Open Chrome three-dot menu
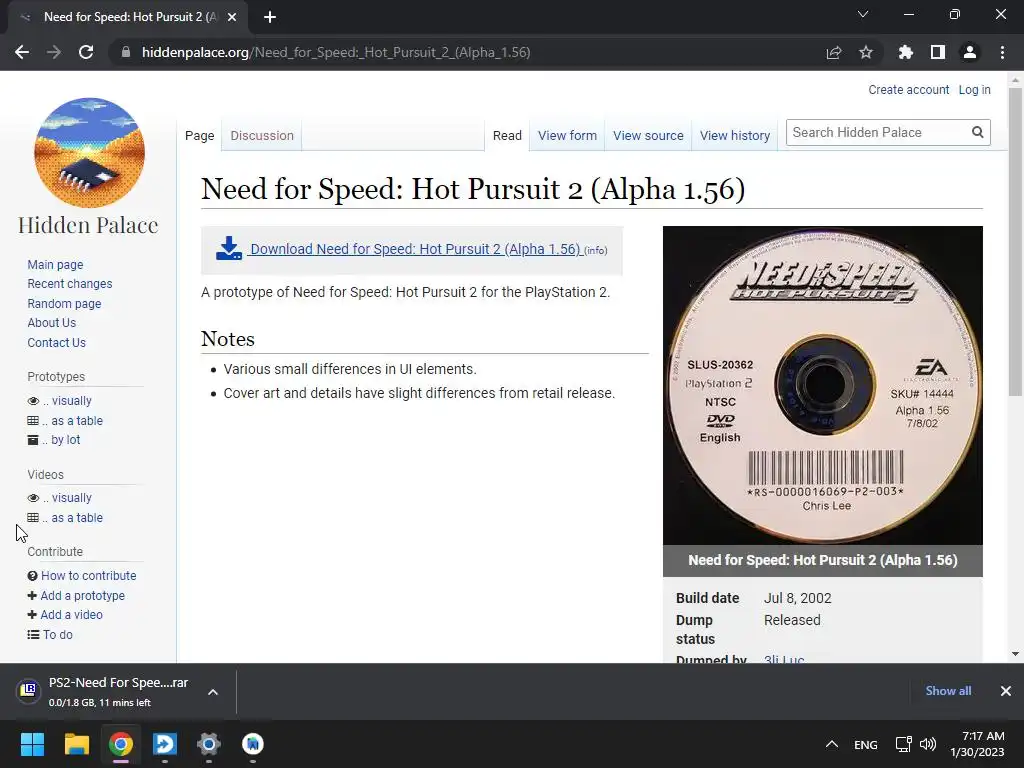Image resolution: width=1024 pixels, height=768 pixels. [x=1002, y=52]
